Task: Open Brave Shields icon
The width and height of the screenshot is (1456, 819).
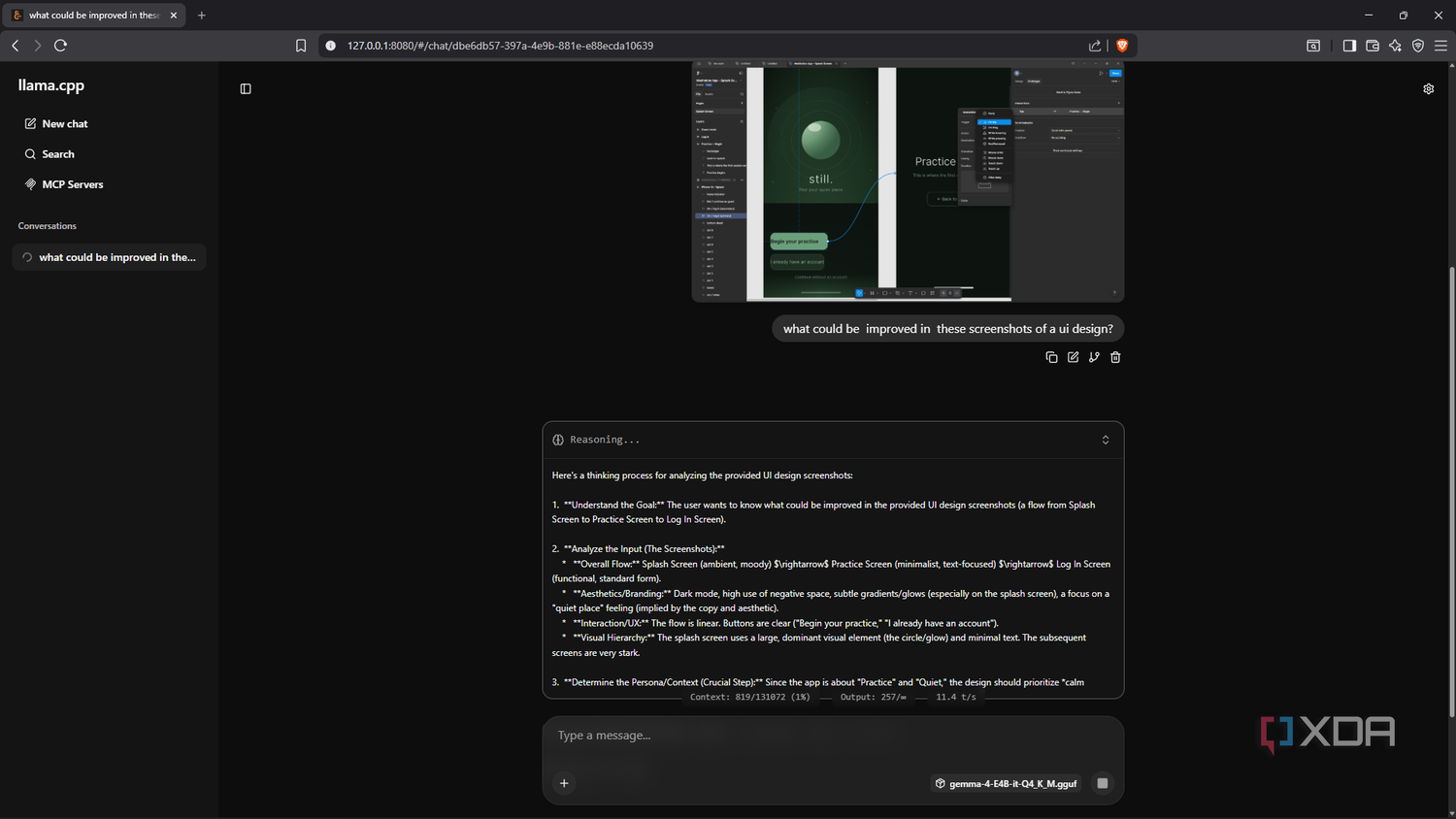Action: pyautogui.click(x=1122, y=46)
